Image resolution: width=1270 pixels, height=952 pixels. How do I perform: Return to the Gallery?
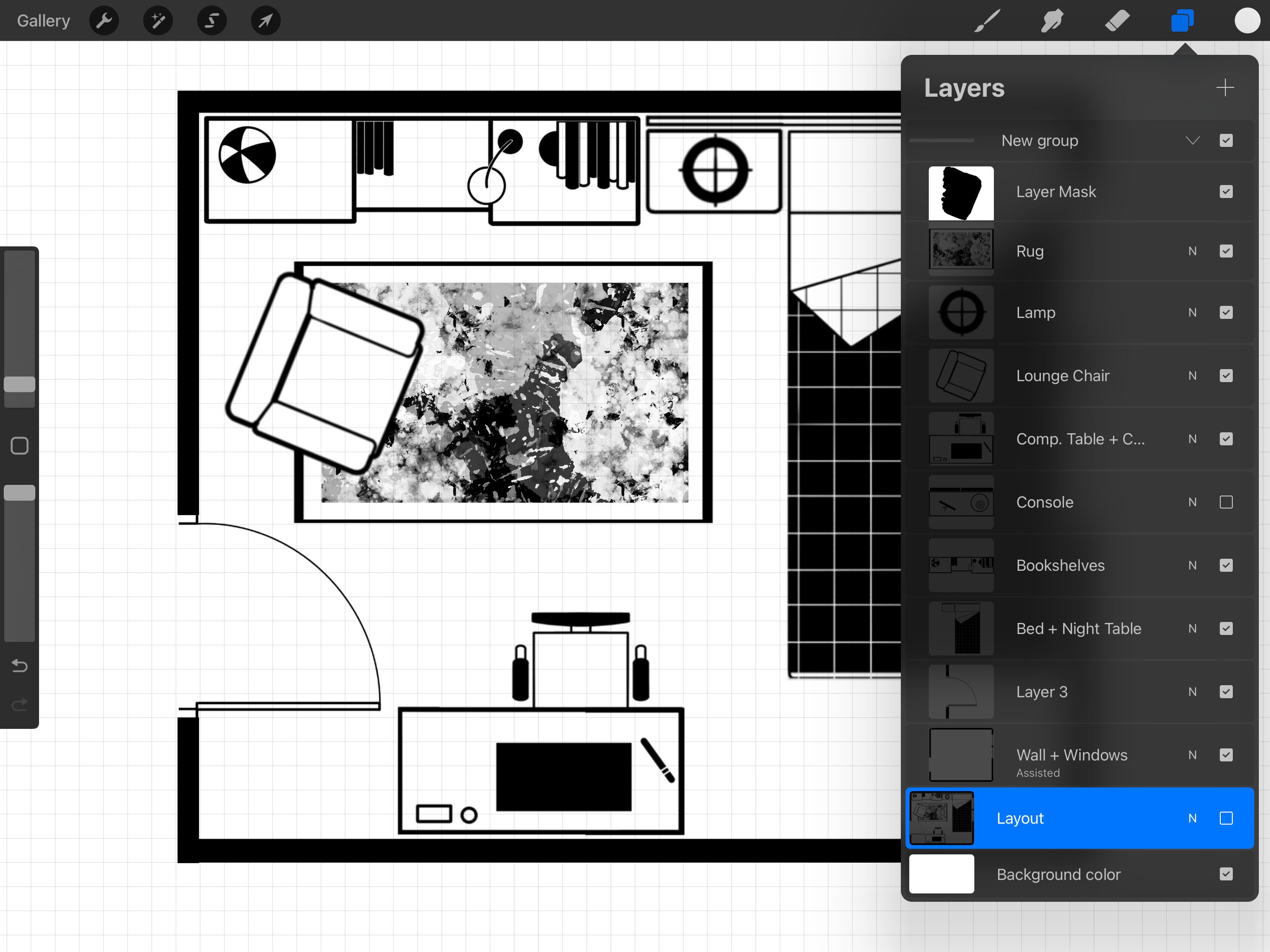tap(43, 20)
